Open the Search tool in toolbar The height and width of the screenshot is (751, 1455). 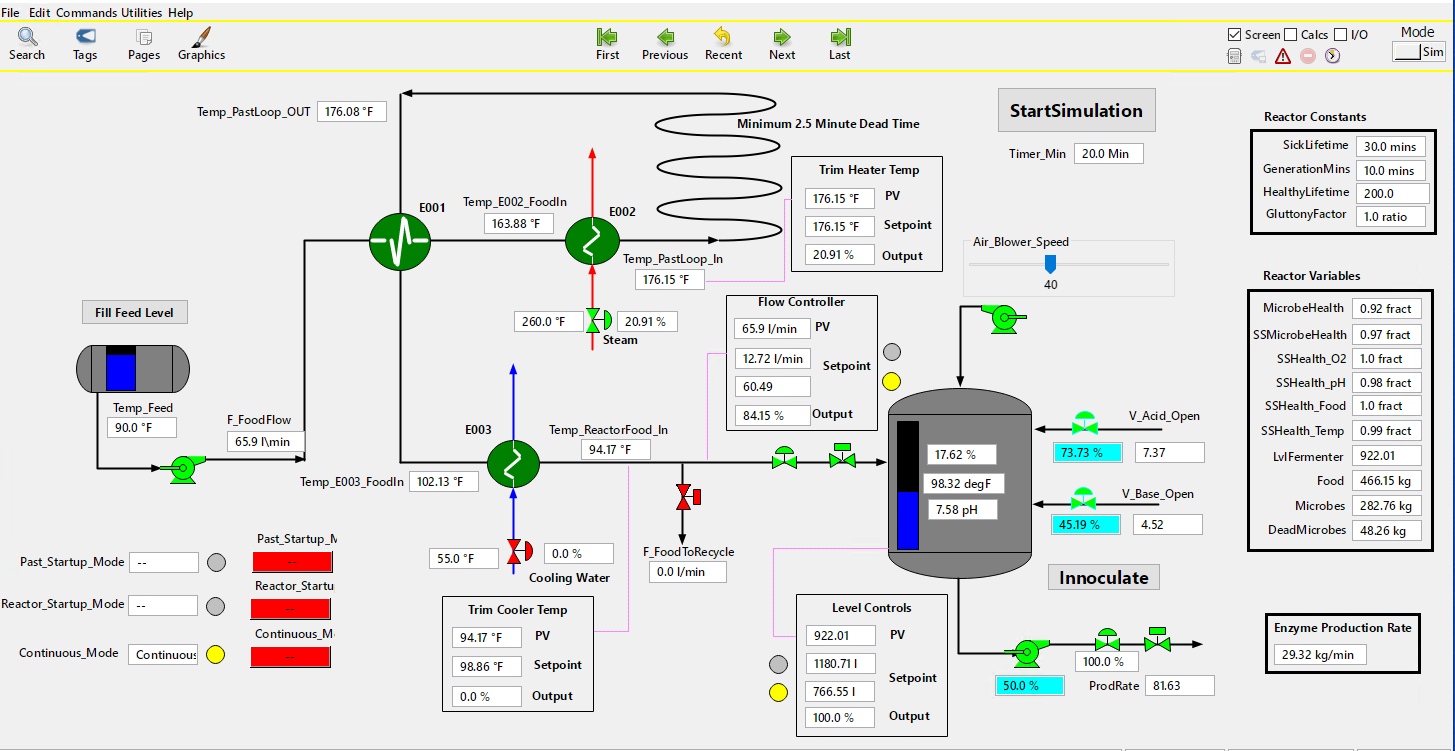click(x=27, y=44)
